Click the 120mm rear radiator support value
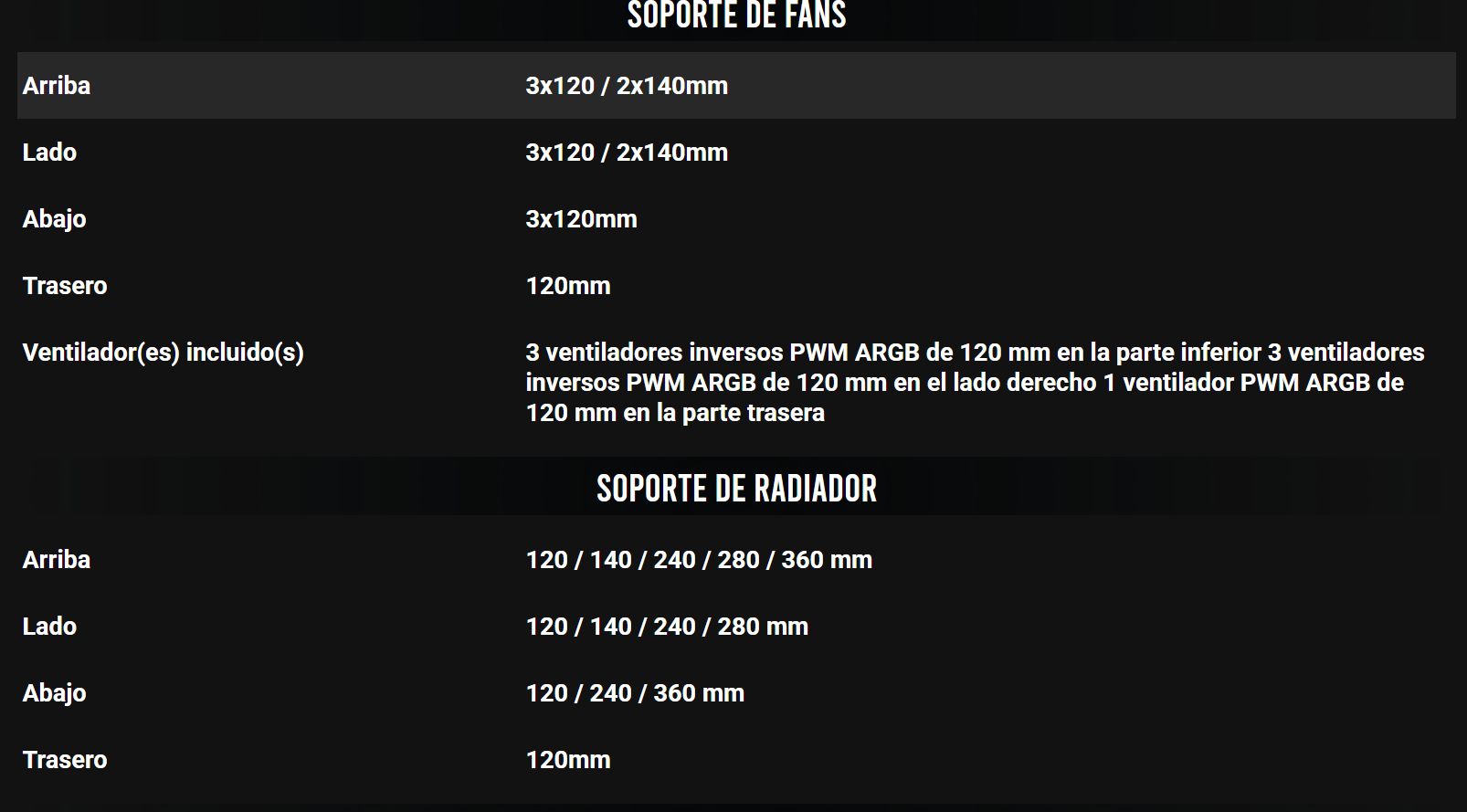The image size is (1467, 812). pos(568,760)
